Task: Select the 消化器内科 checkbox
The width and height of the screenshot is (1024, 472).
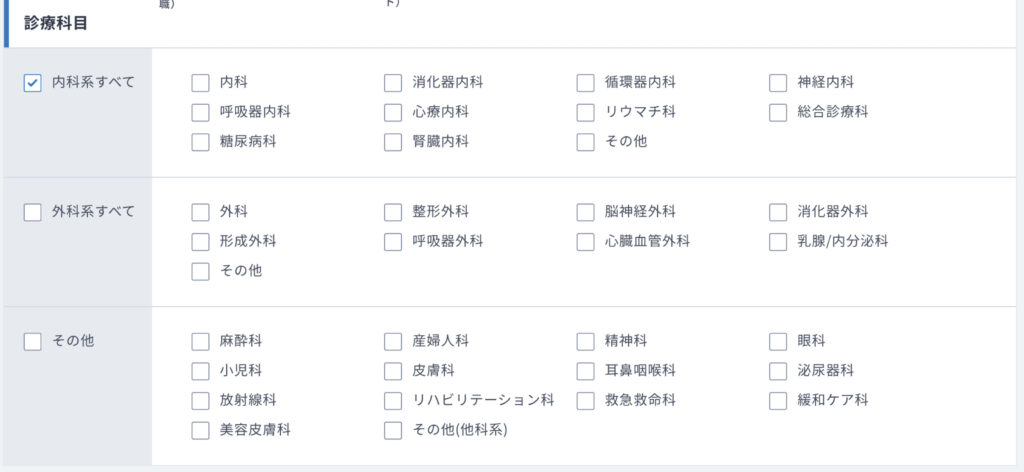Action: coord(393,84)
